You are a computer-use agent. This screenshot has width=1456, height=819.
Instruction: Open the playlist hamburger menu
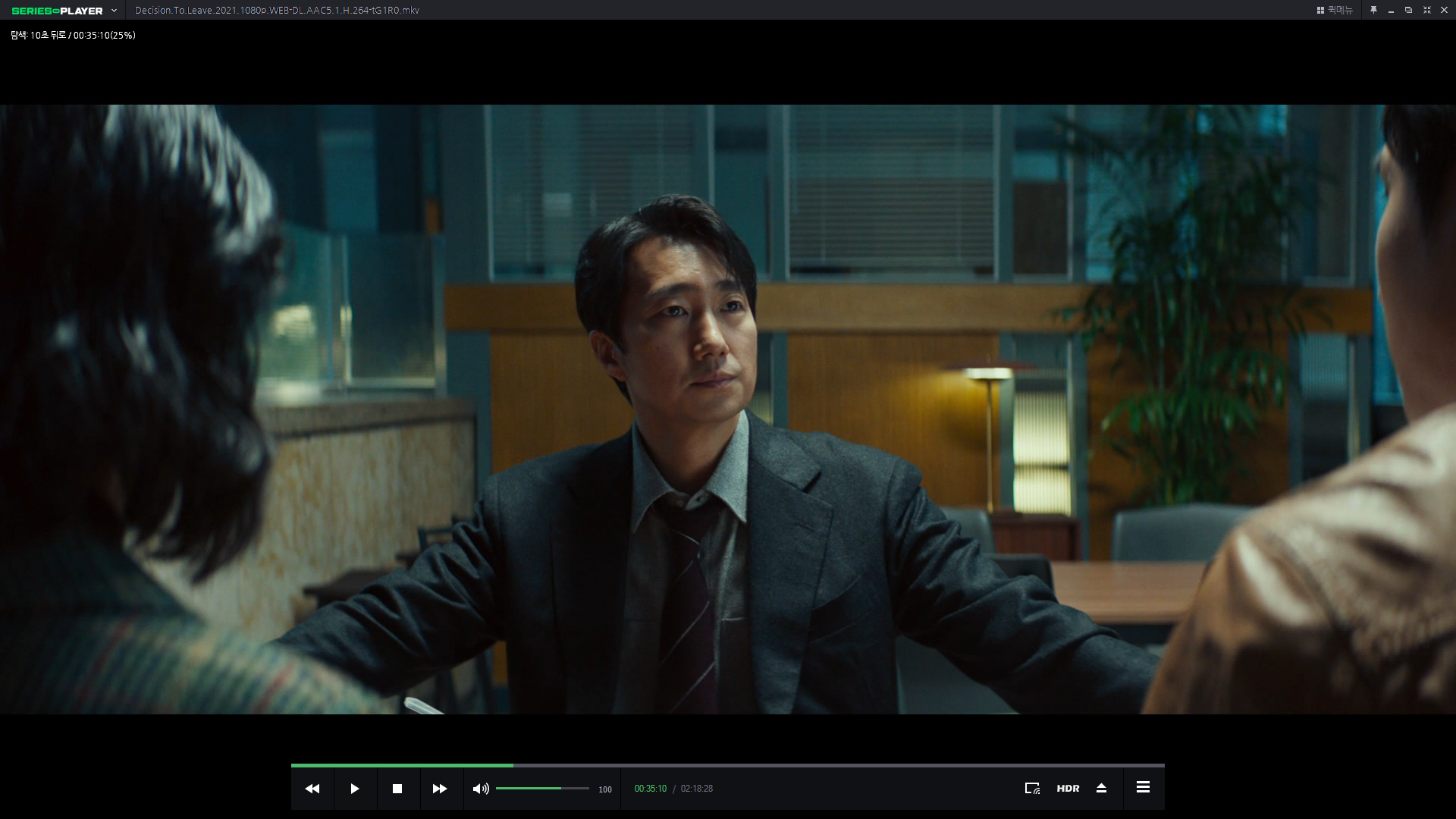pyautogui.click(x=1144, y=788)
